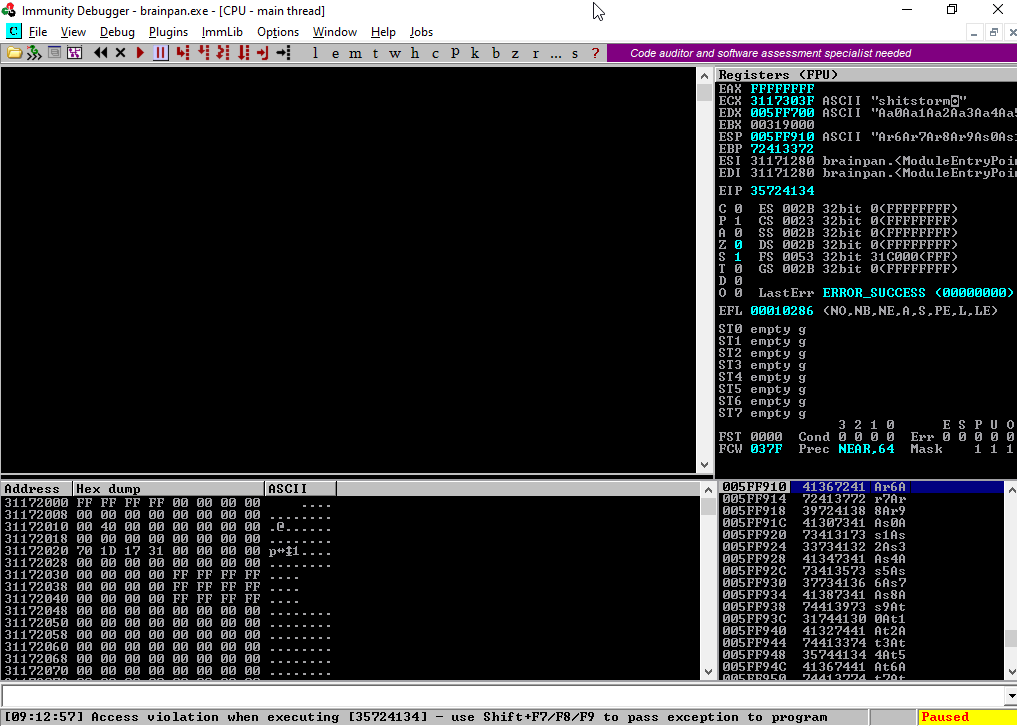Click the Open file folder icon

(x=15, y=53)
